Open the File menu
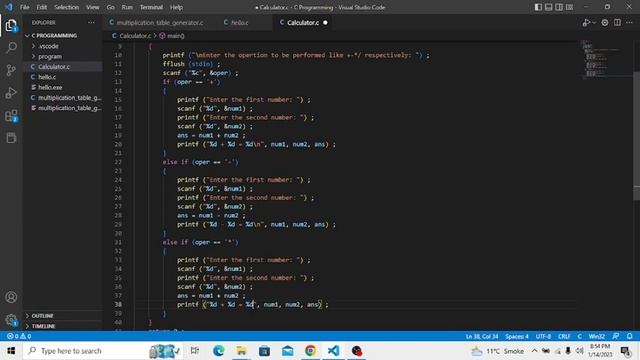 point(24,7)
